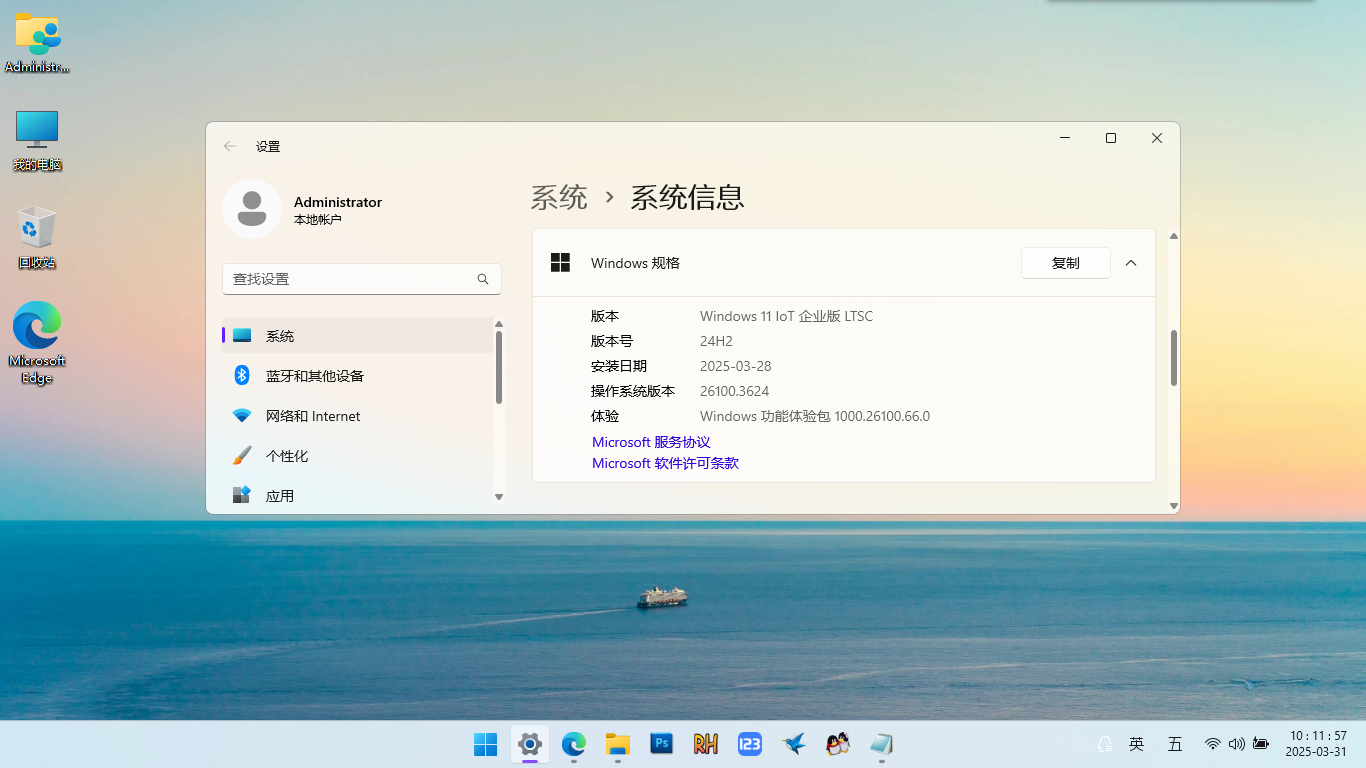Click the 26100.3624 OS build value
The width and height of the screenshot is (1366, 768).
[x=735, y=391]
